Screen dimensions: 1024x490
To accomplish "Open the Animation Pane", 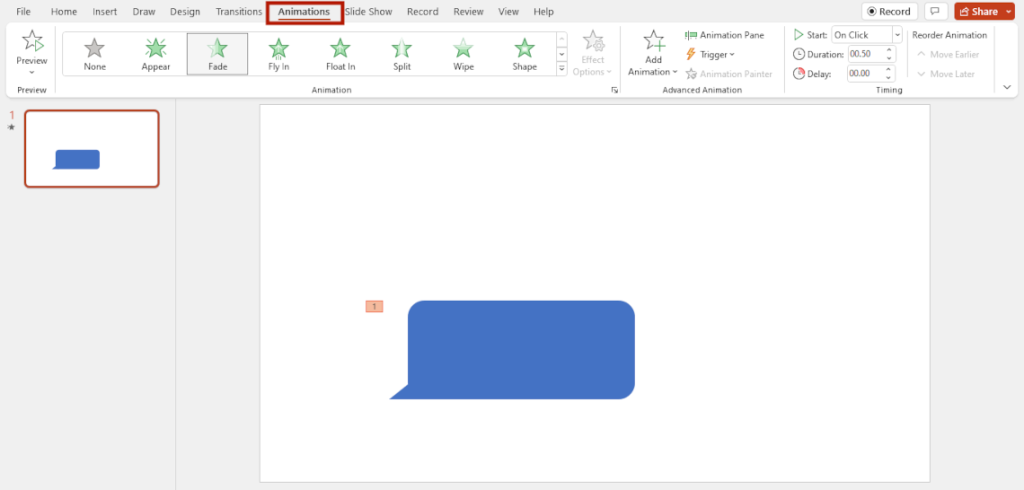I will [724, 35].
